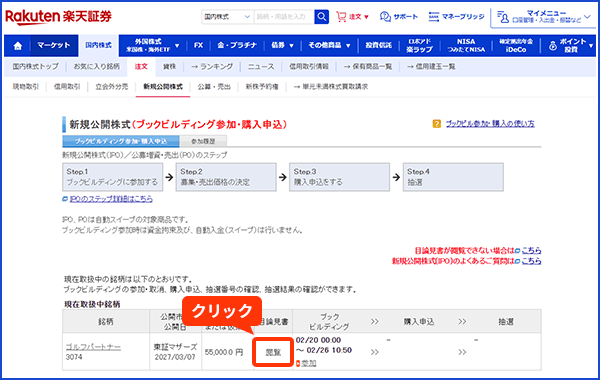Select 新株予約権 order tab
This screenshot has width=600, height=380.
coord(262,87)
